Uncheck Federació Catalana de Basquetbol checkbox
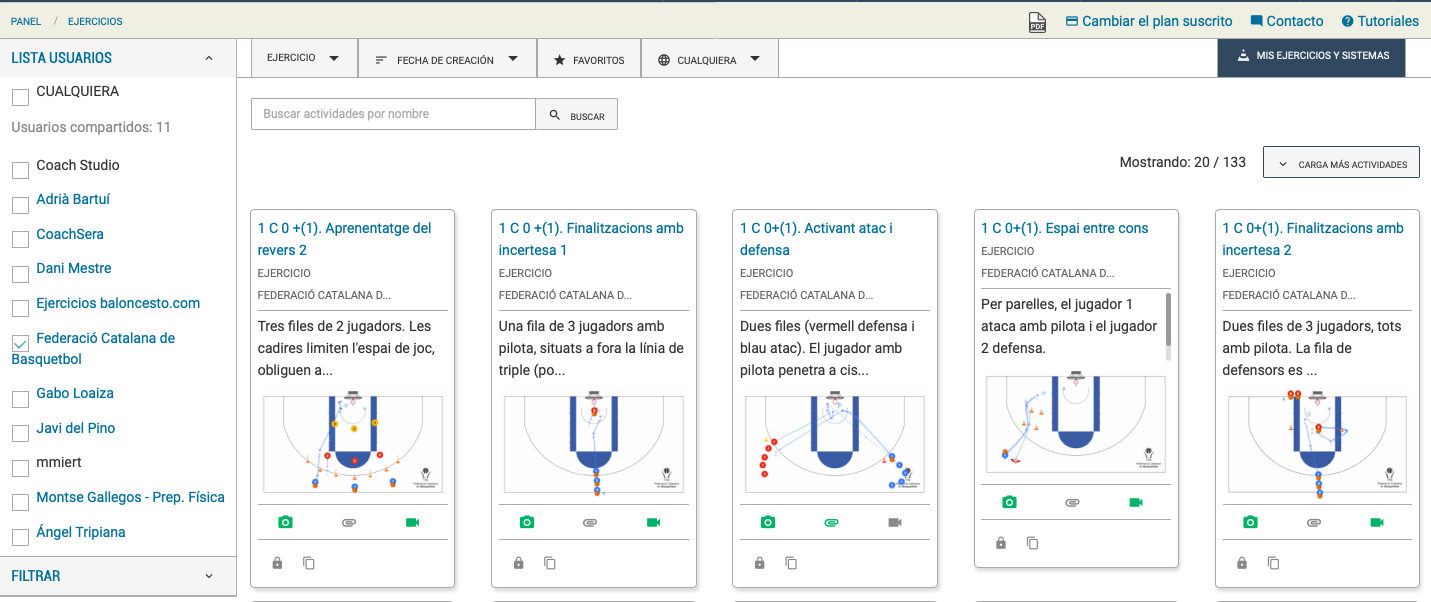The image size is (1431, 602). (20, 343)
